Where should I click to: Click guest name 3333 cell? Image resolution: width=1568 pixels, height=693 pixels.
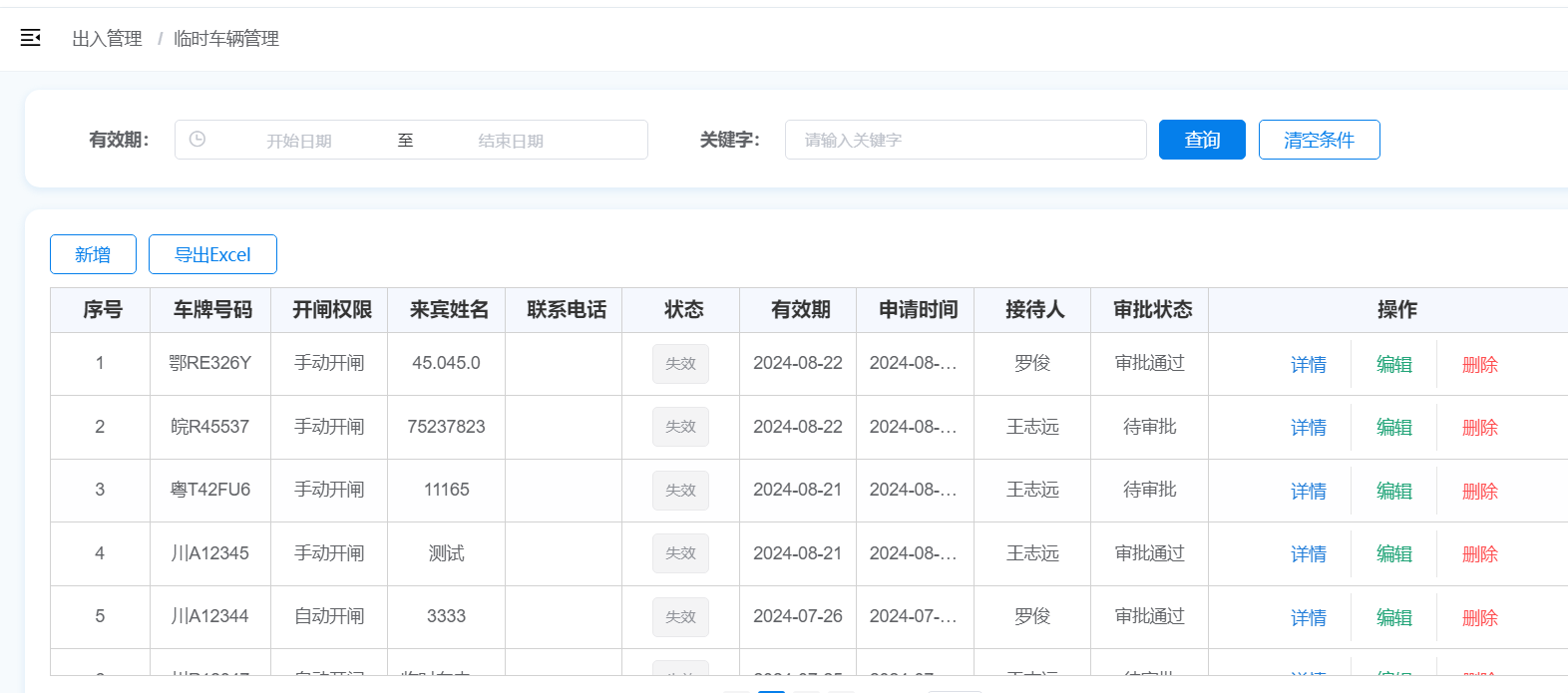pos(446,616)
